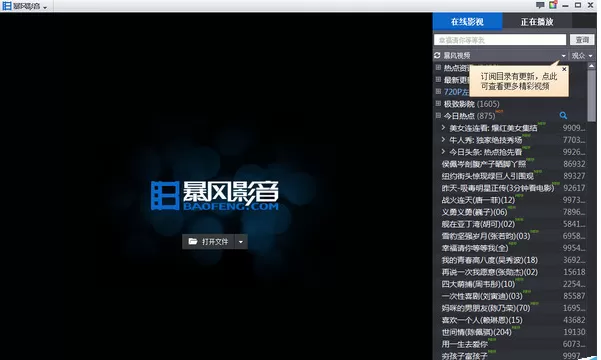Viewport: 601px width, 360px height.
Task: Select 纽约街头惊现绿巨人引围观 video
Action: point(513,176)
